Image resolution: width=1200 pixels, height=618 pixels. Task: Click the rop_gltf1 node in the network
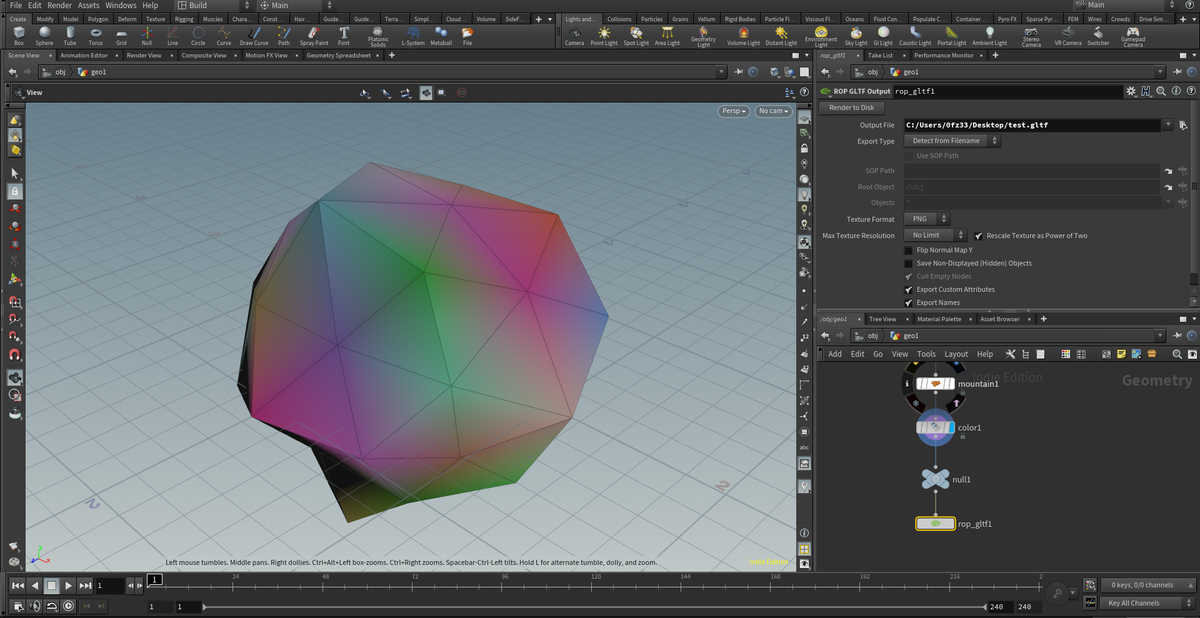tap(935, 523)
